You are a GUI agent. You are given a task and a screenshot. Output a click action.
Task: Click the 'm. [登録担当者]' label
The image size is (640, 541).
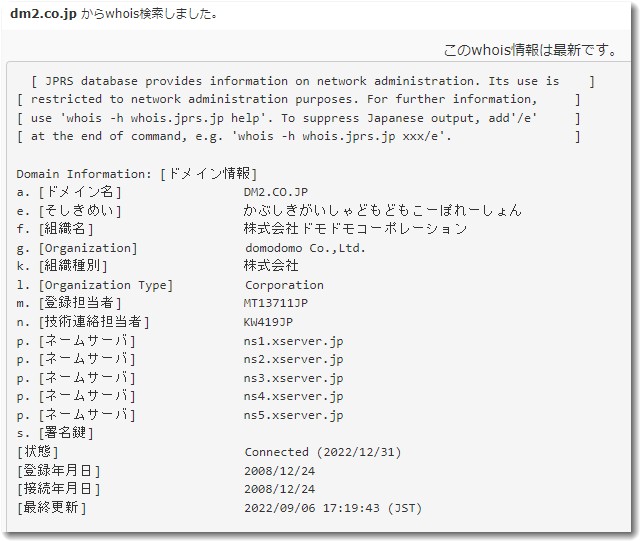pos(69,303)
